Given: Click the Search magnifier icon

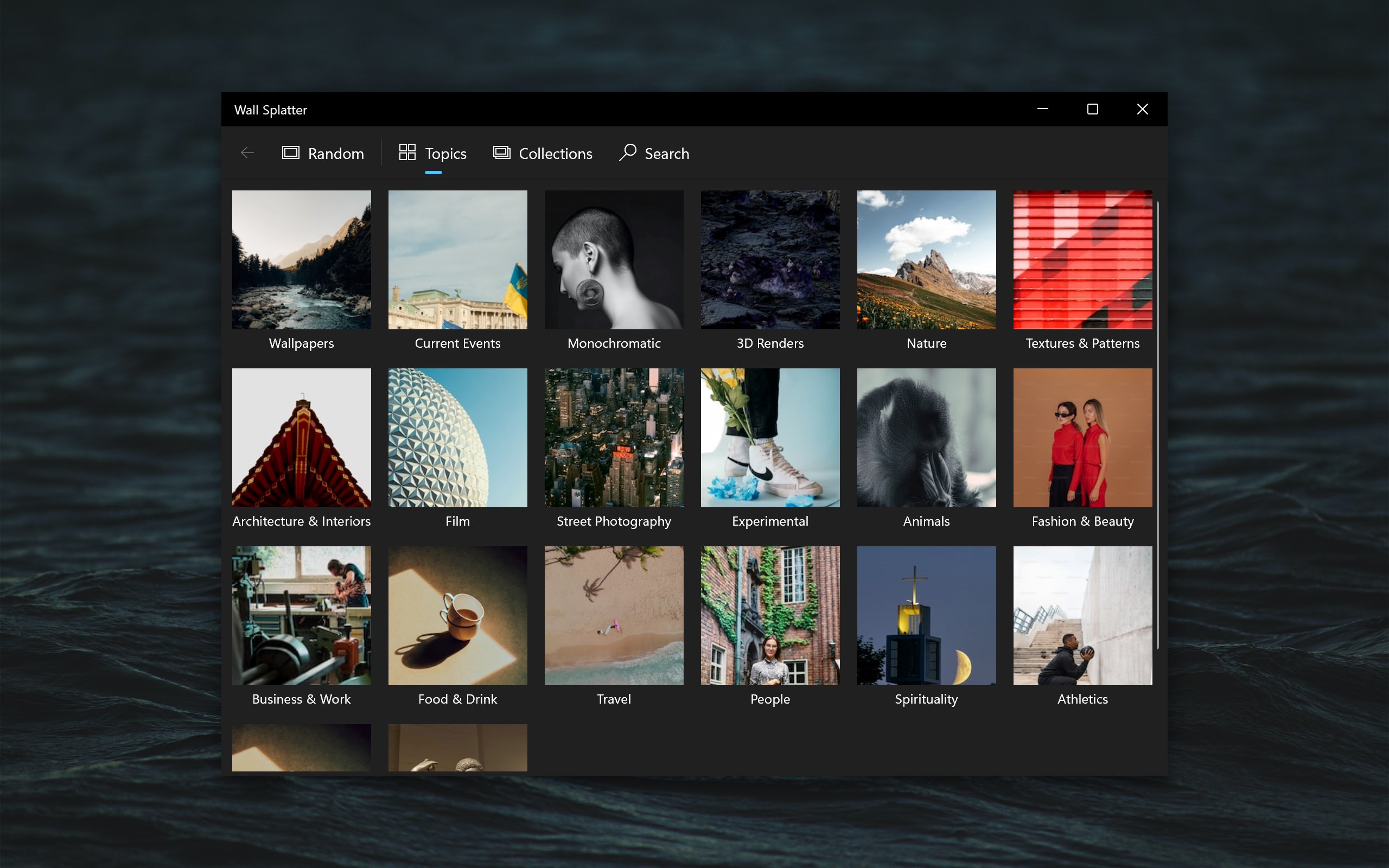Looking at the screenshot, I should (x=627, y=152).
